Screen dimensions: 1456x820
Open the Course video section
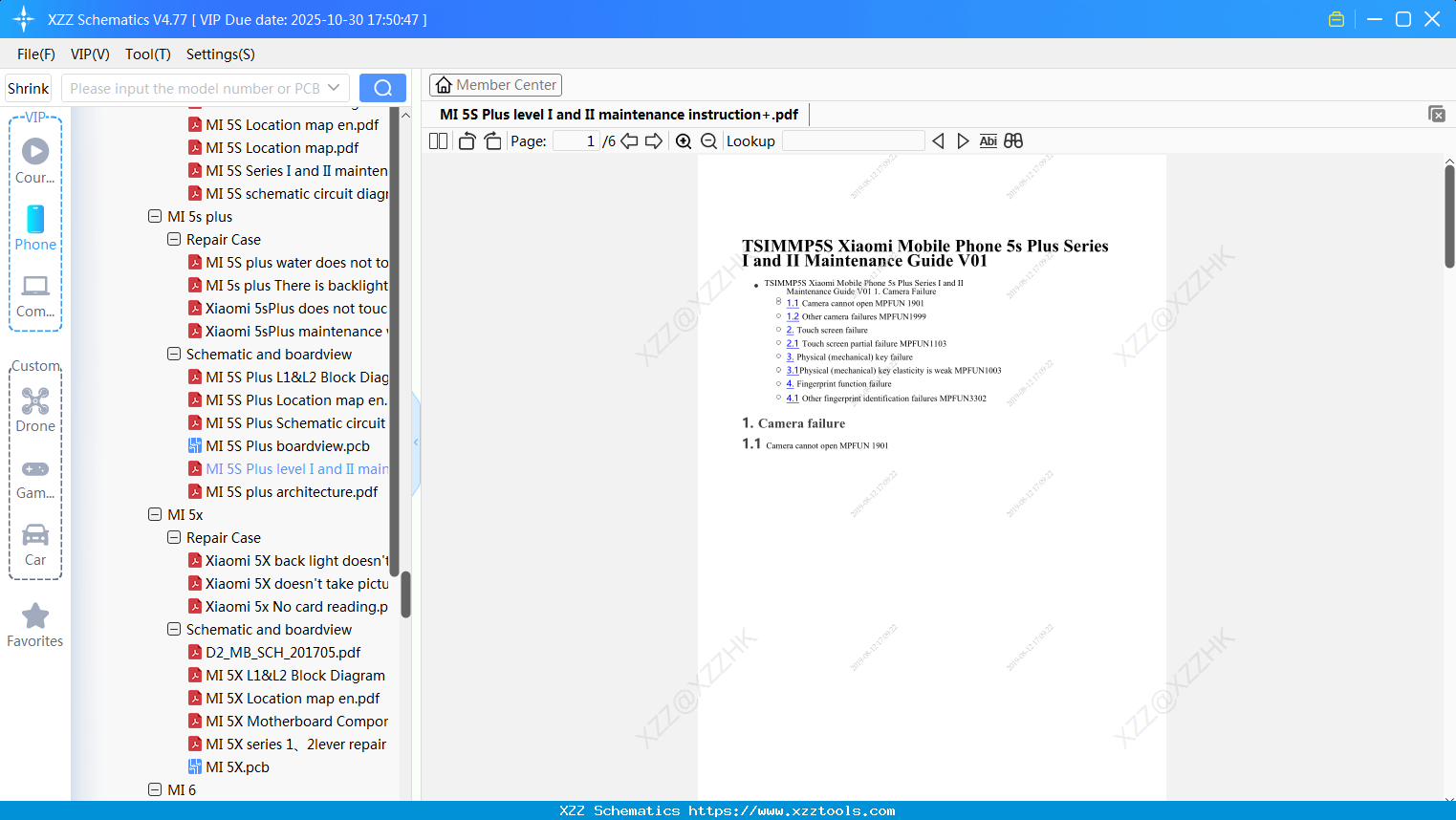(x=35, y=160)
